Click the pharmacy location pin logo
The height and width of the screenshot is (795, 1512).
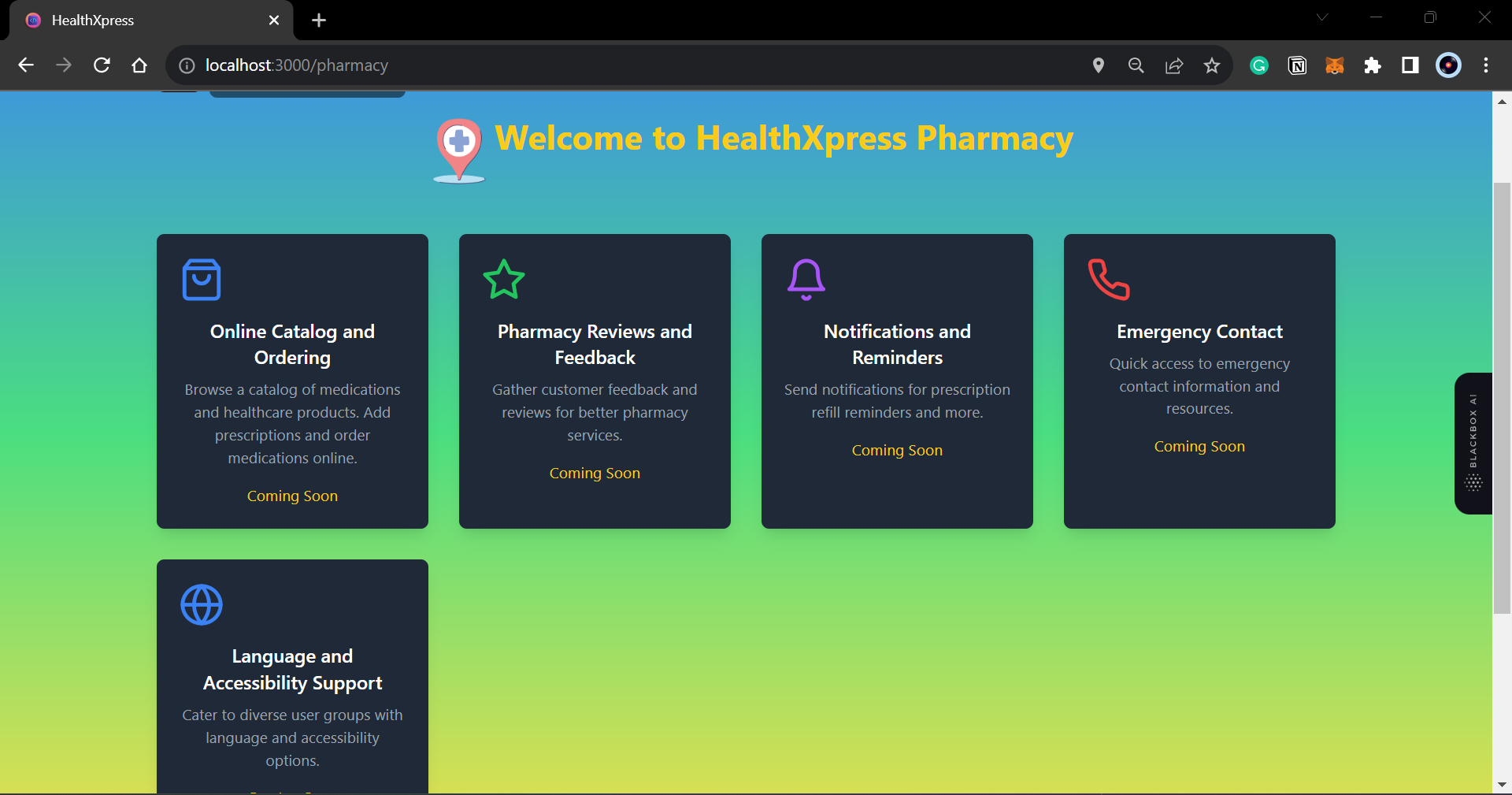459,150
